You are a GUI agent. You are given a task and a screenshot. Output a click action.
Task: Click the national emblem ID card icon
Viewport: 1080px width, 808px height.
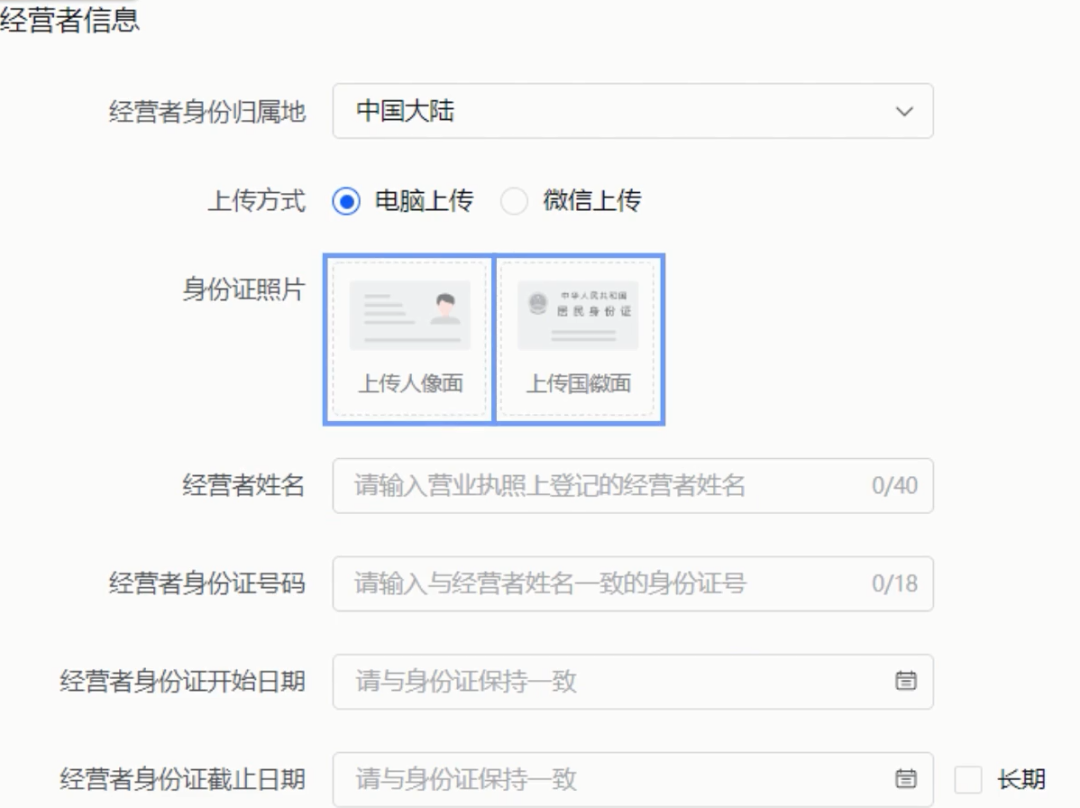578,315
